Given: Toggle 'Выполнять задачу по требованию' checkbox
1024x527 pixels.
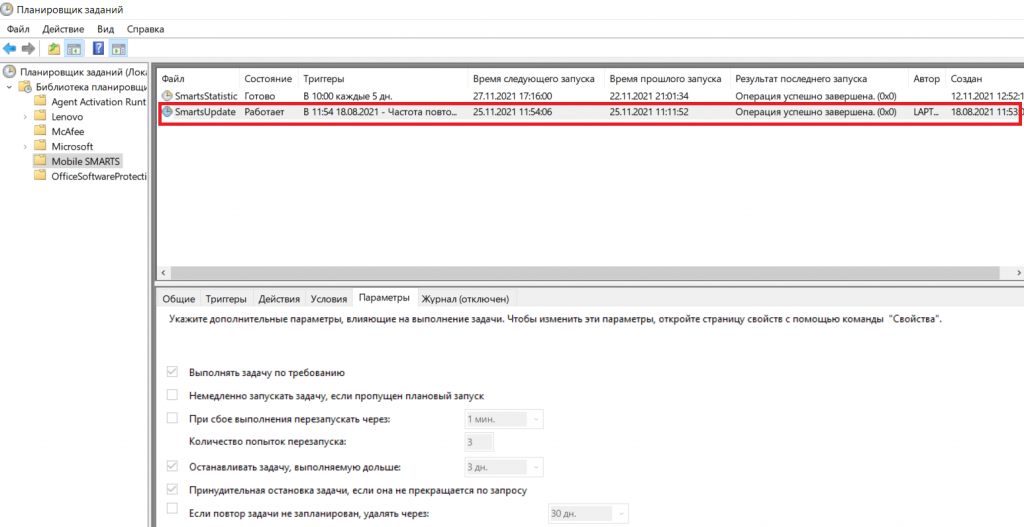Looking at the screenshot, I should pyautogui.click(x=172, y=372).
